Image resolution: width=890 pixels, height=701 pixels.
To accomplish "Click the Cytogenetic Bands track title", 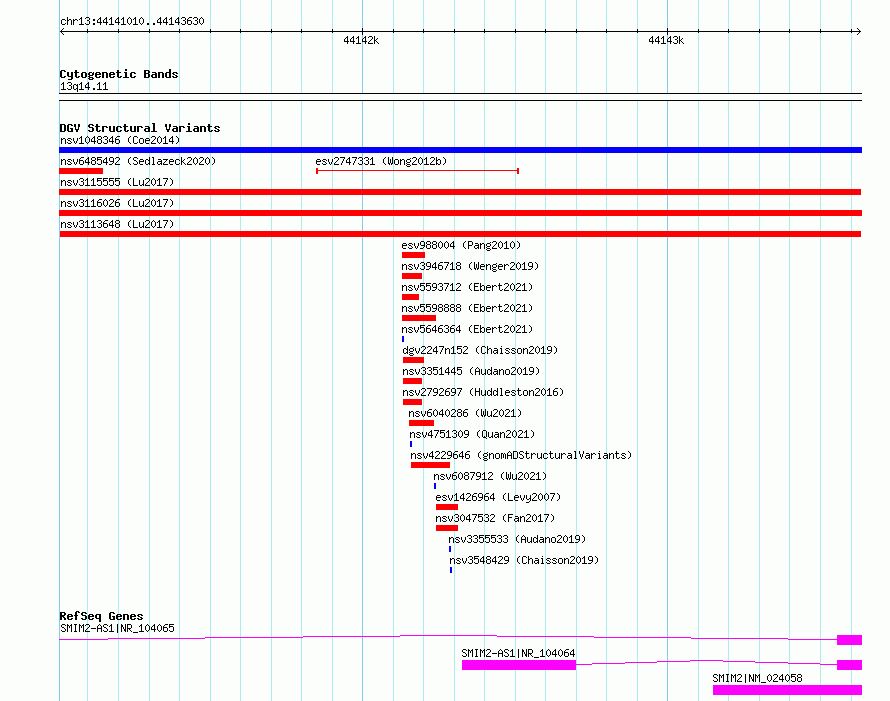I will [119, 74].
